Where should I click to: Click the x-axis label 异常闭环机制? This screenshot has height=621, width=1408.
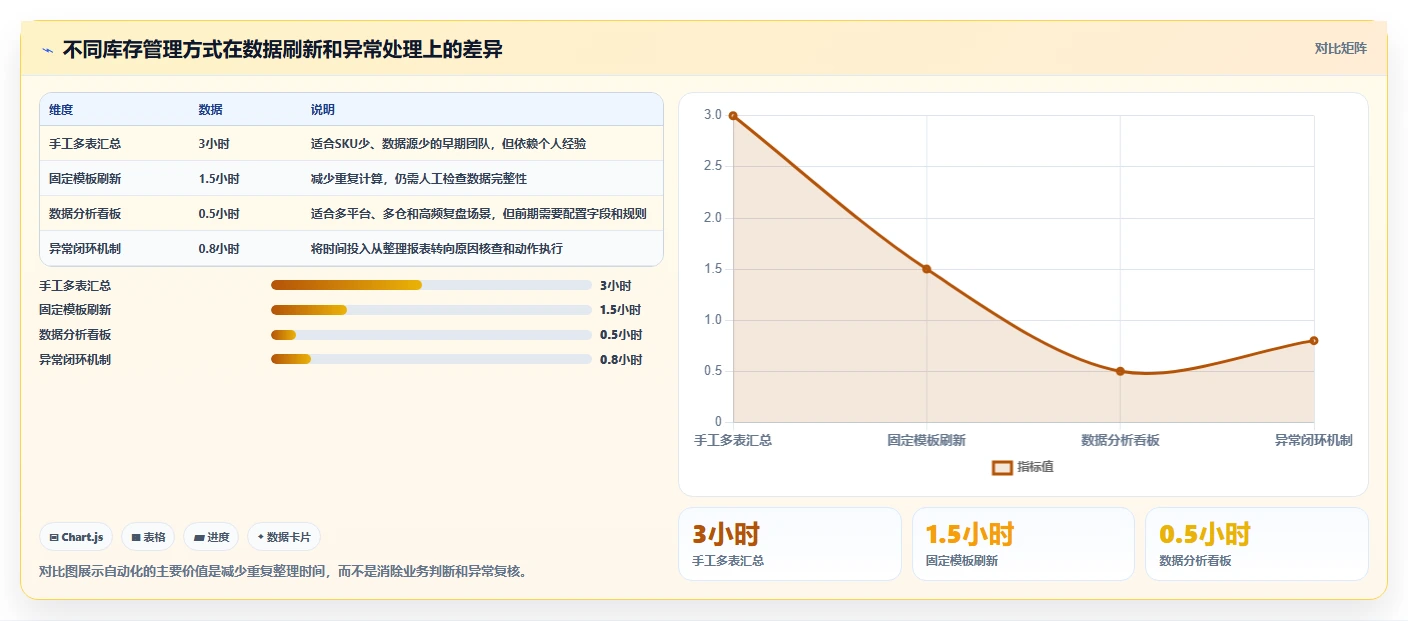[x=1313, y=440]
